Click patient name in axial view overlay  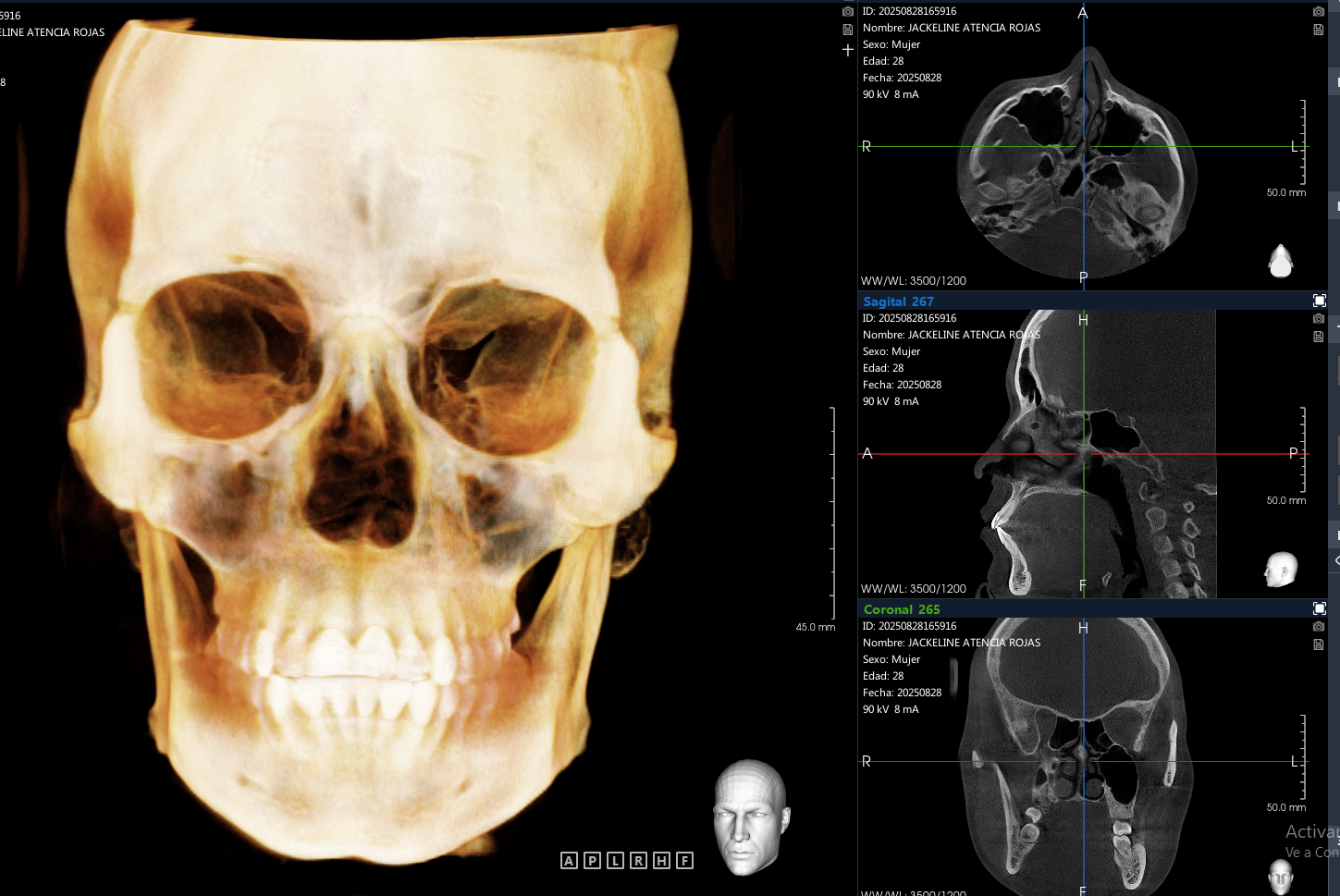click(x=952, y=28)
